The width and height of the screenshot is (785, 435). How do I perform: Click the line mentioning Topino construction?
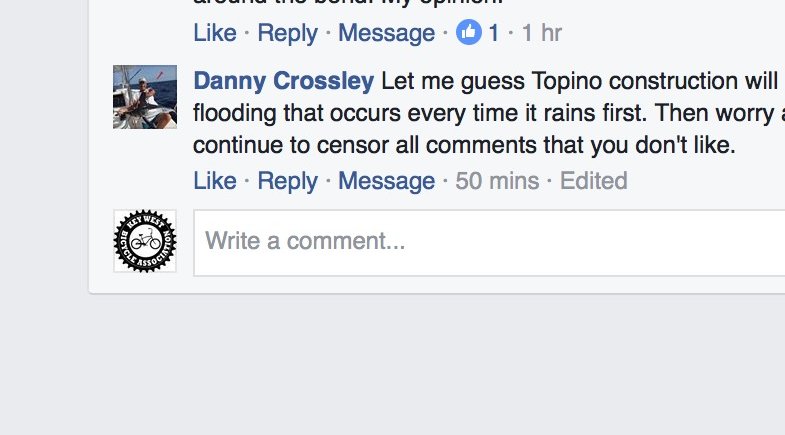coord(579,81)
